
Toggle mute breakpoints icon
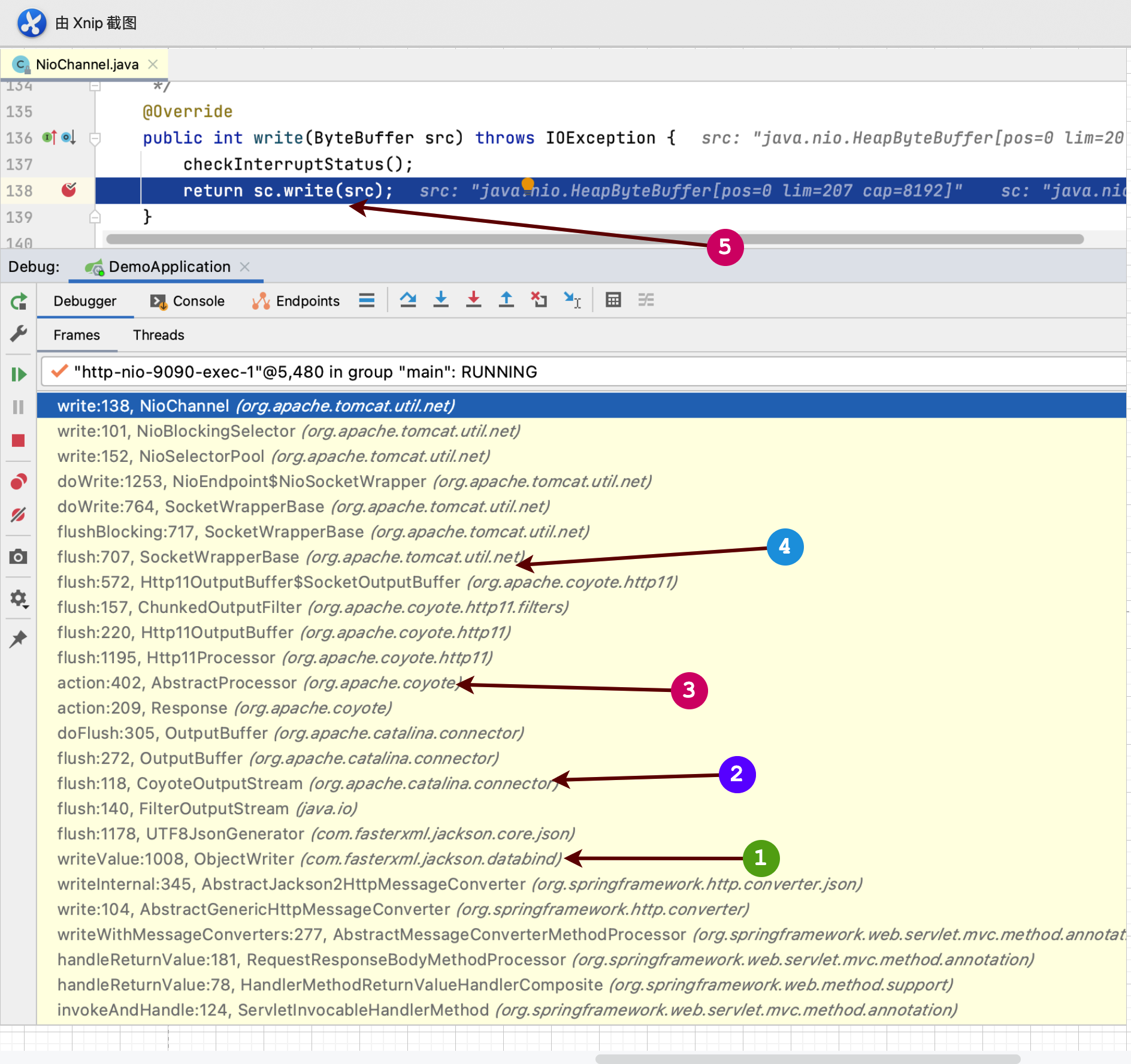coord(19,515)
